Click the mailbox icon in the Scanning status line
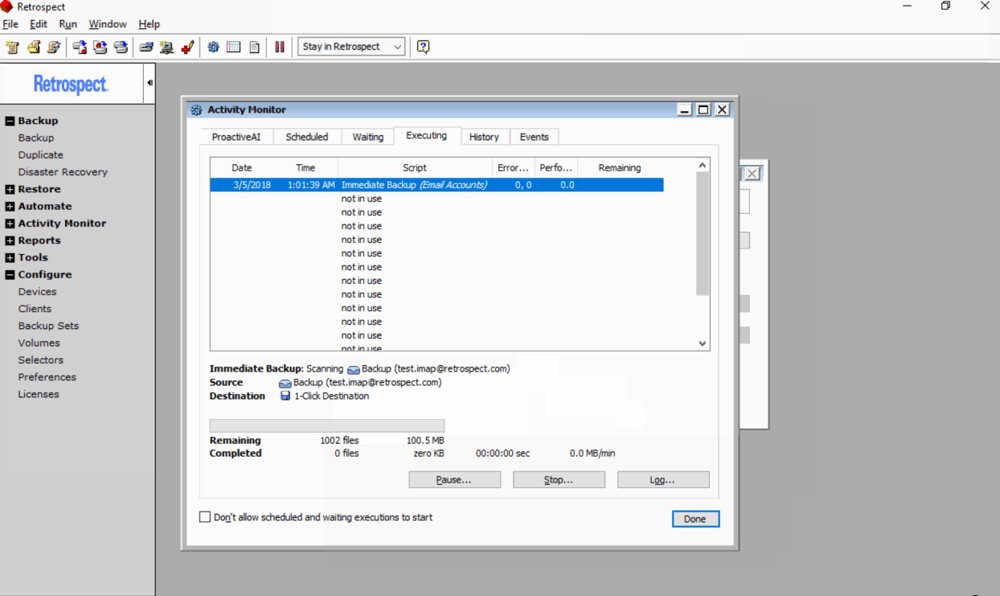The width and height of the screenshot is (1000, 596). (353, 370)
